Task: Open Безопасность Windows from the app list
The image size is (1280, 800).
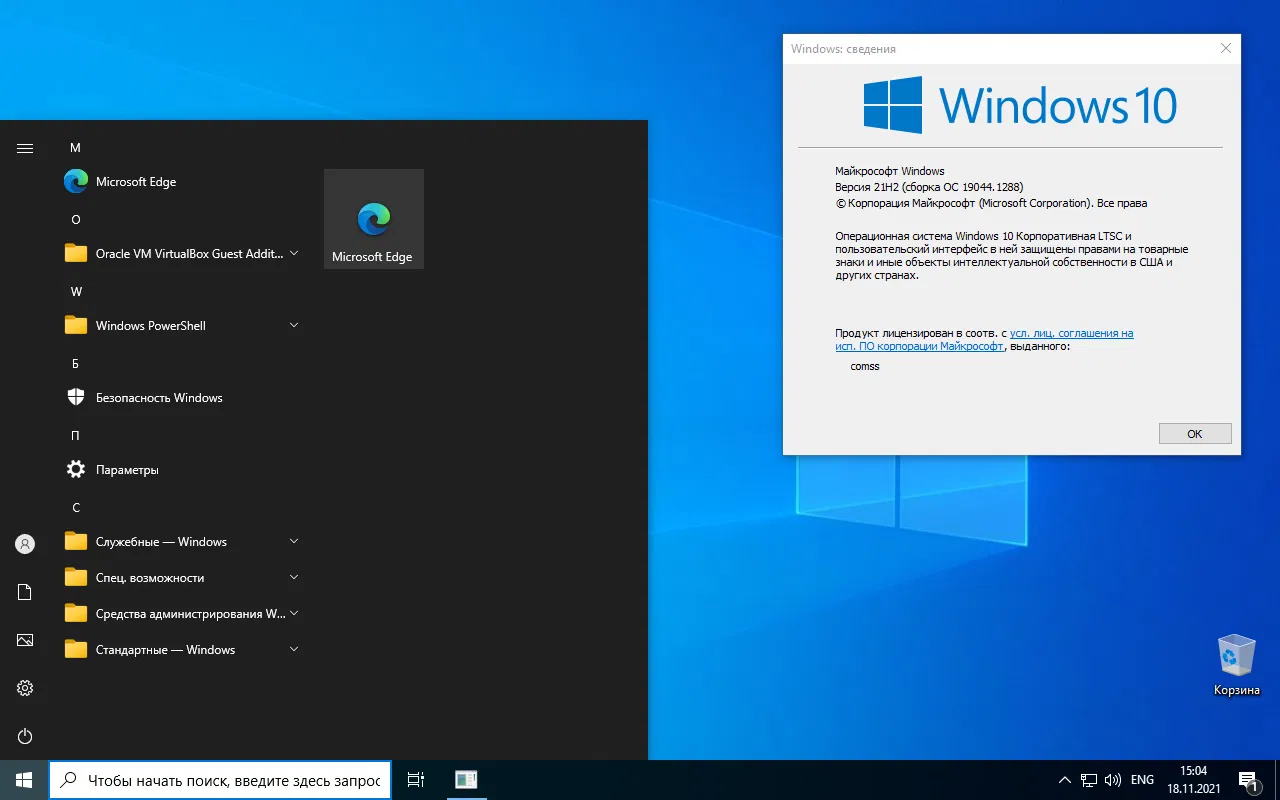Action: [158, 398]
